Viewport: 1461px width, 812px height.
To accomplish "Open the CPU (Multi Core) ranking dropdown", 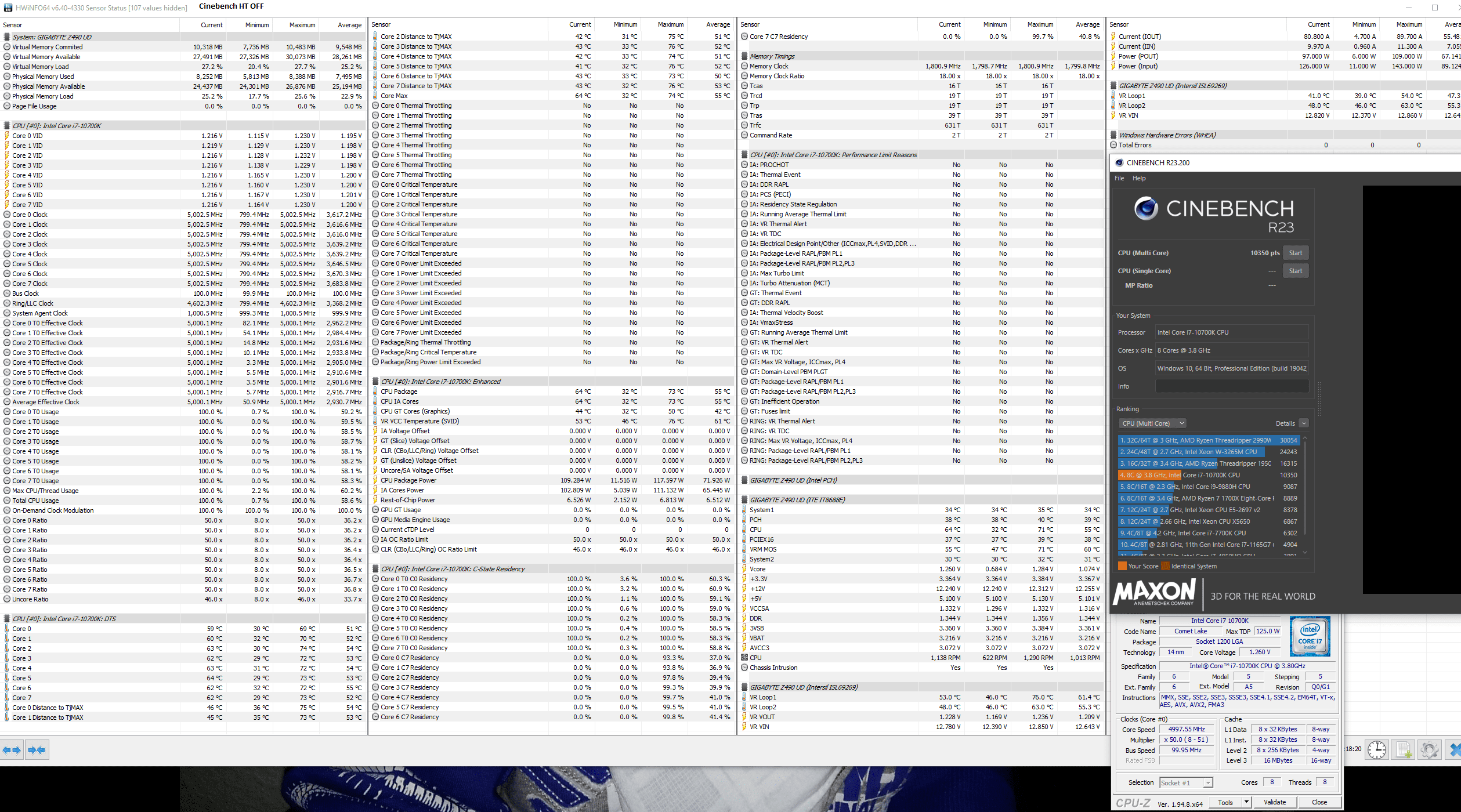I will click(1152, 423).
